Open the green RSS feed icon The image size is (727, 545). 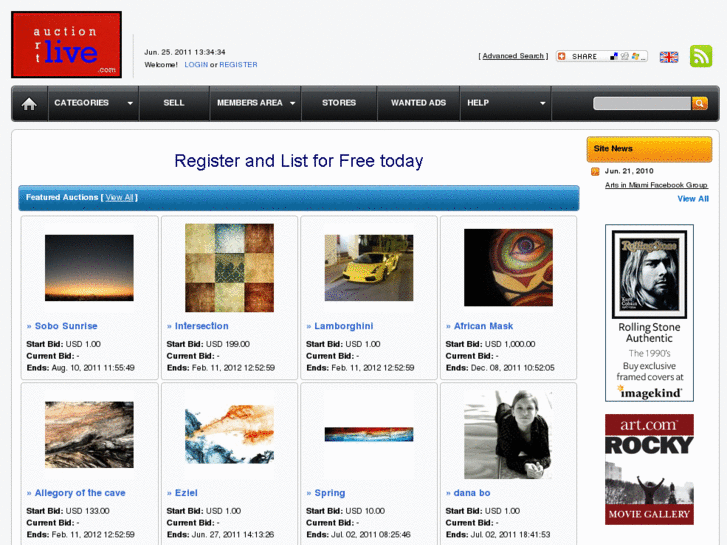click(701, 56)
